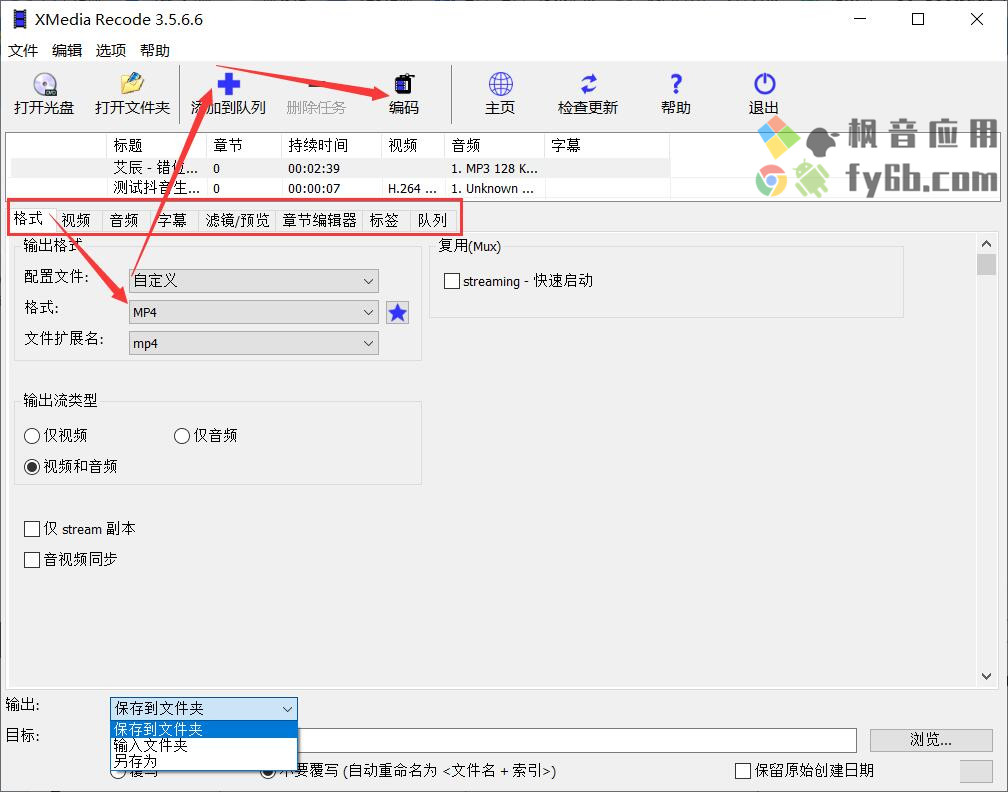
Task: Click the blue star favorite icon beside MP4
Action: [x=397, y=312]
